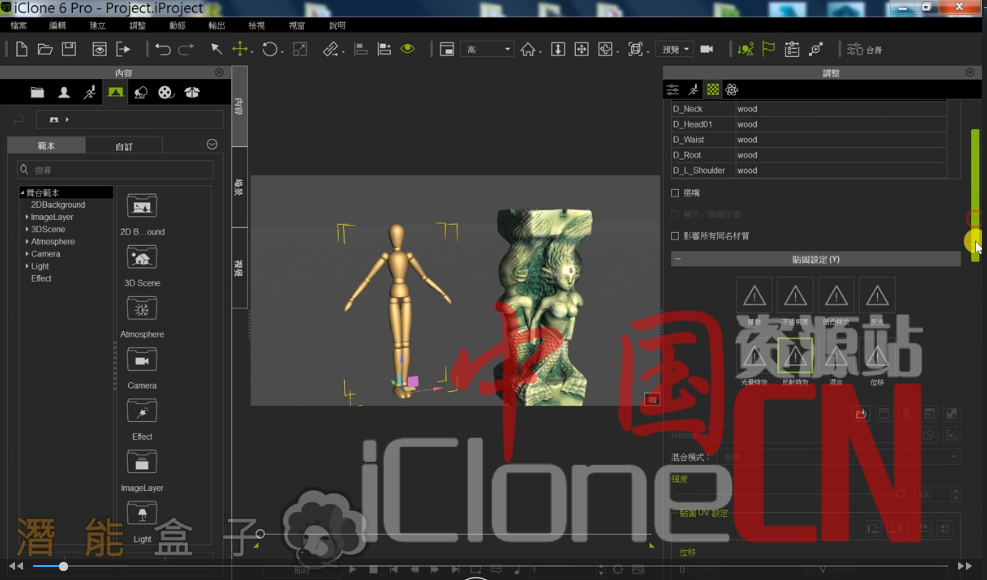Select the Rotate object tool
Screen dimensions: 987x580
pos(269,49)
